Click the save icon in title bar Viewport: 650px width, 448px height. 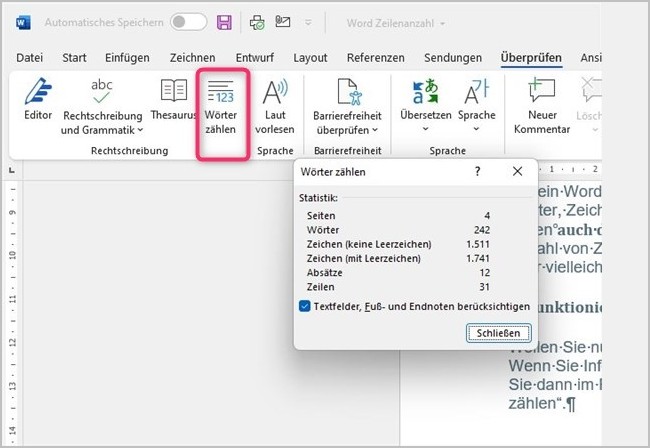[224, 22]
